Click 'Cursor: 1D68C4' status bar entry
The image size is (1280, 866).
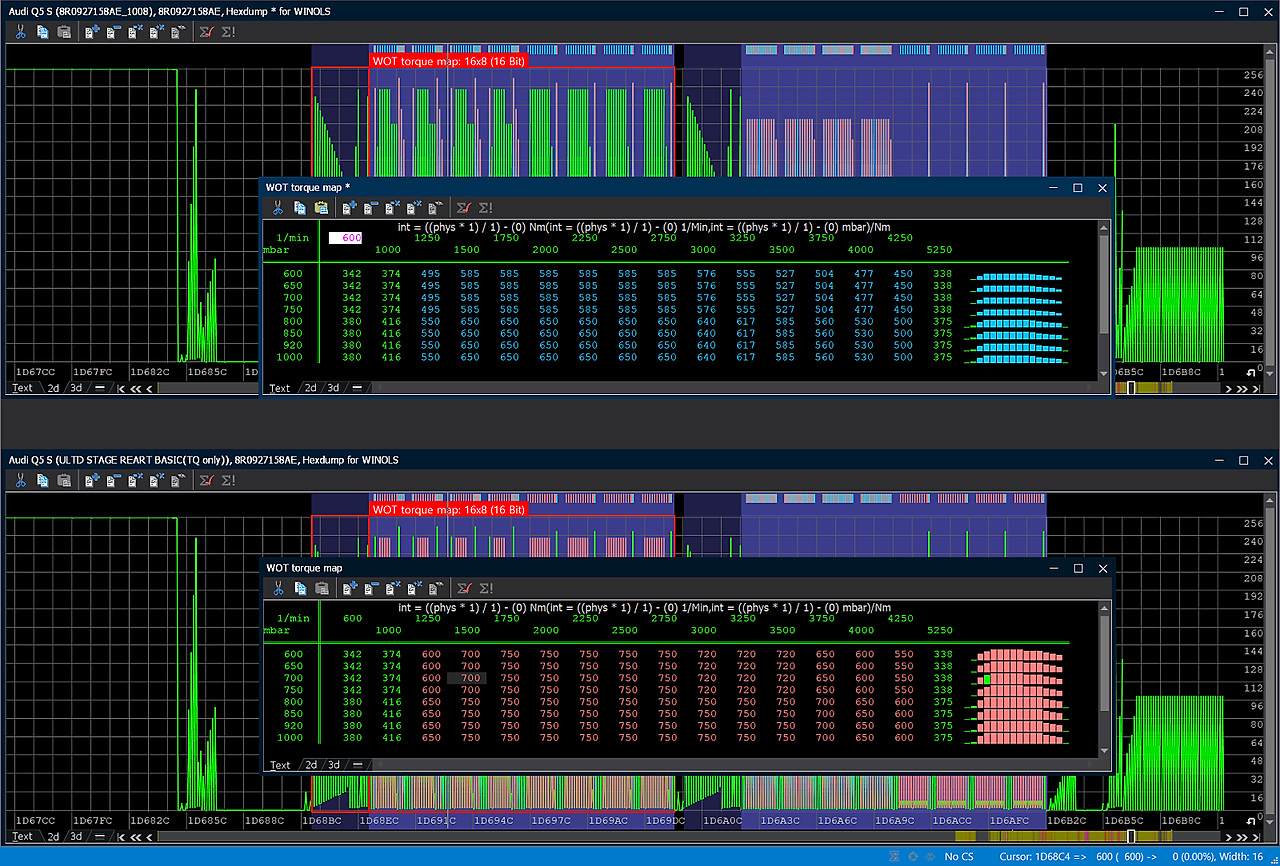(x=1042, y=857)
